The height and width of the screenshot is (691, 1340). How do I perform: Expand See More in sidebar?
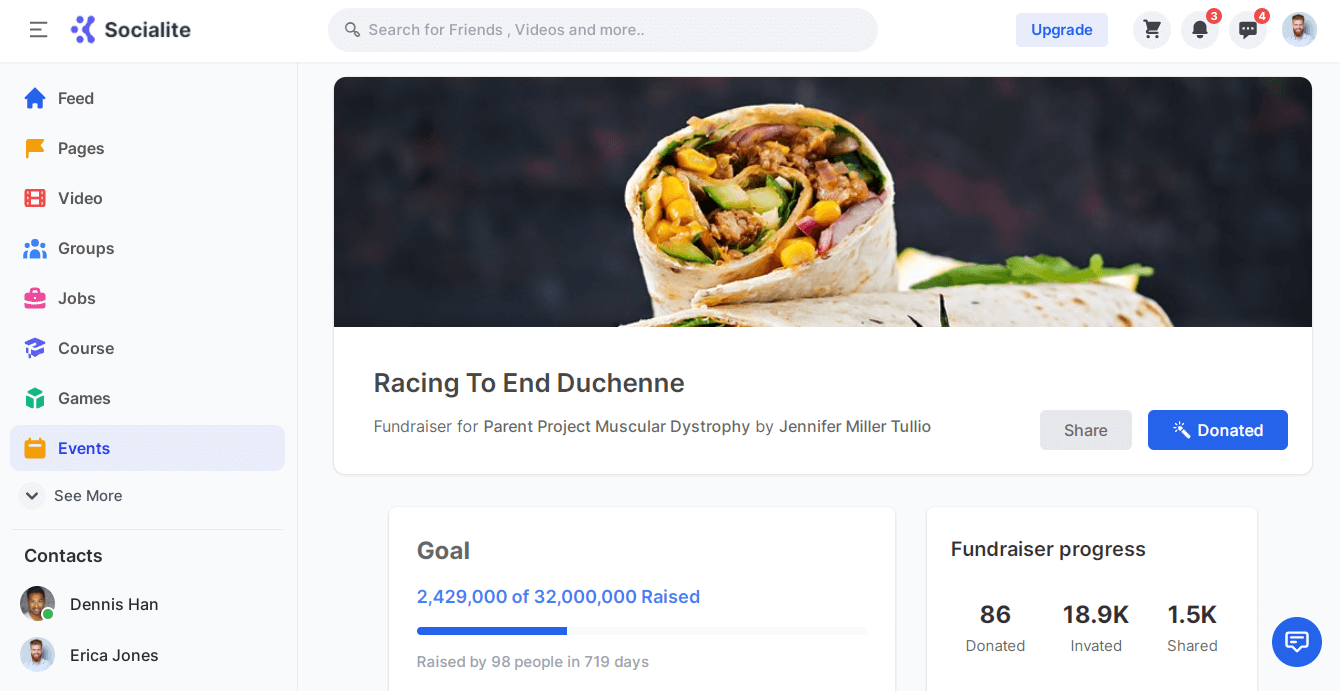tap(73, 496)
